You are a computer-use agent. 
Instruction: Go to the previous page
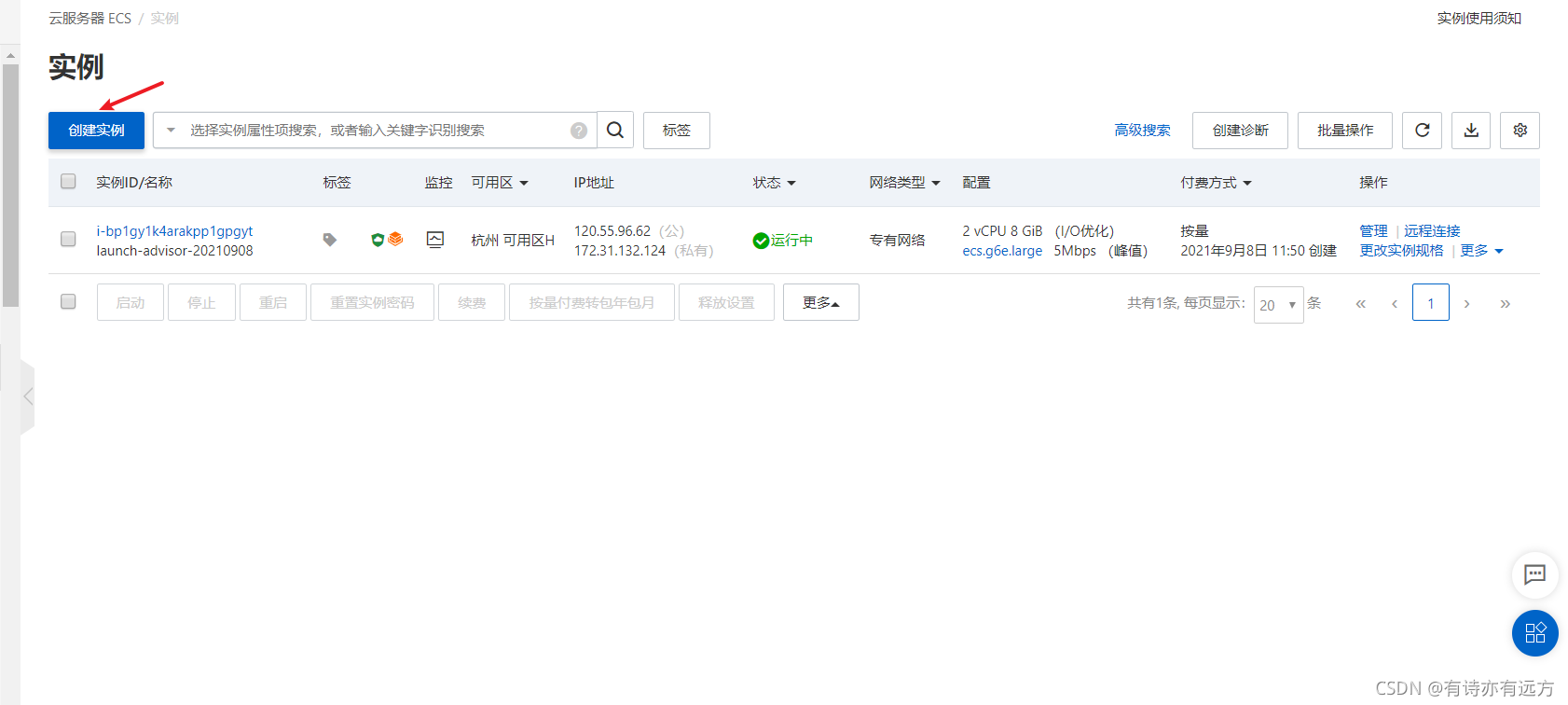click(1395, 304)
